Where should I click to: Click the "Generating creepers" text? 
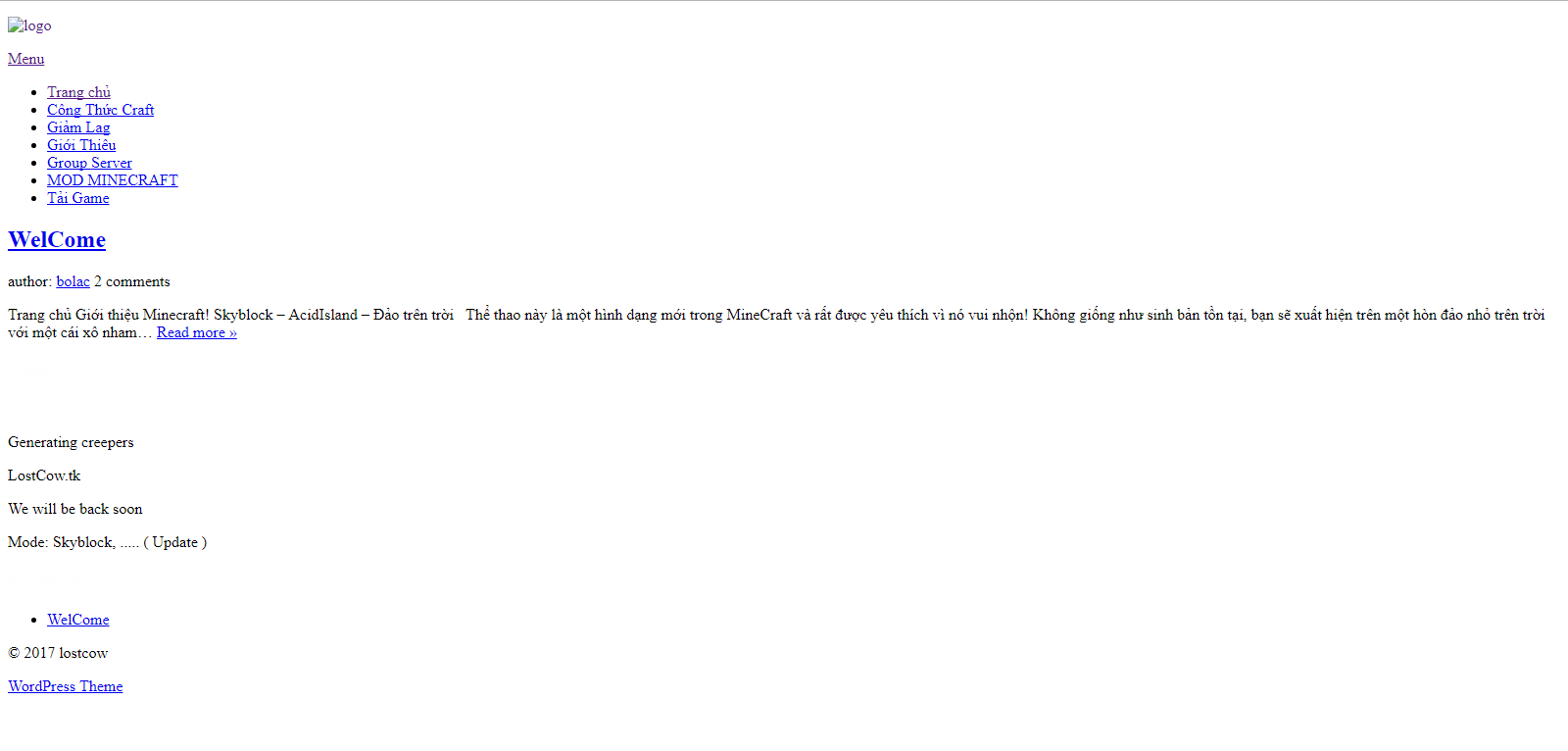(x=71, y=442)
